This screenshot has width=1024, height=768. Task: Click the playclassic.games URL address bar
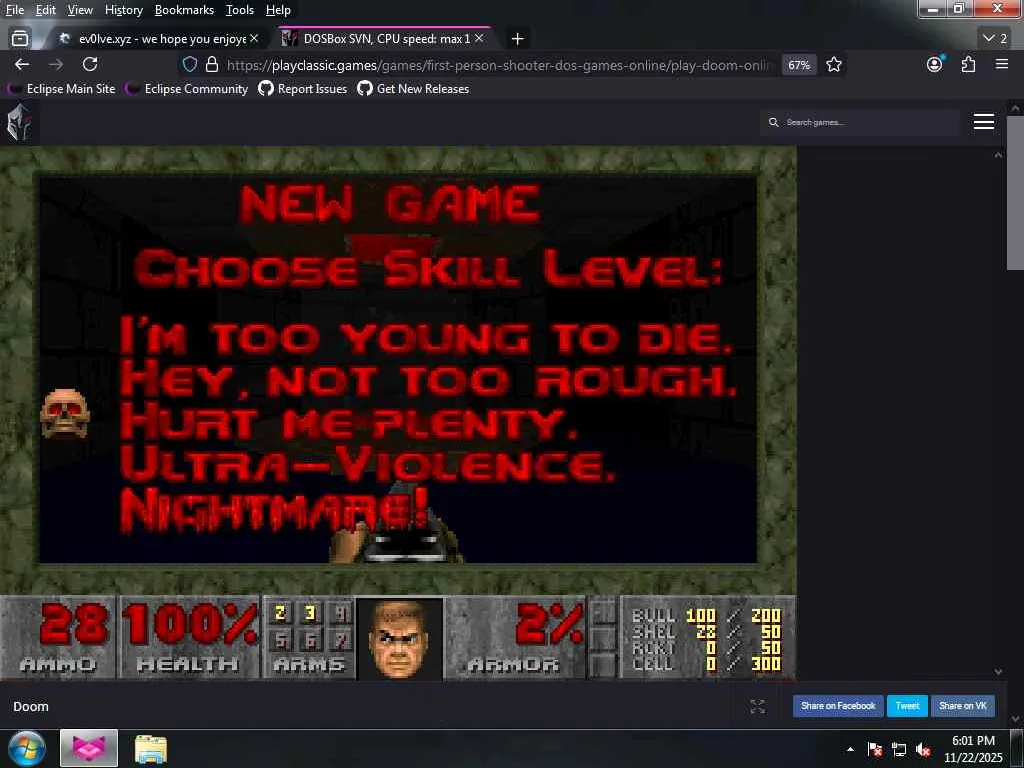point(500,65)
